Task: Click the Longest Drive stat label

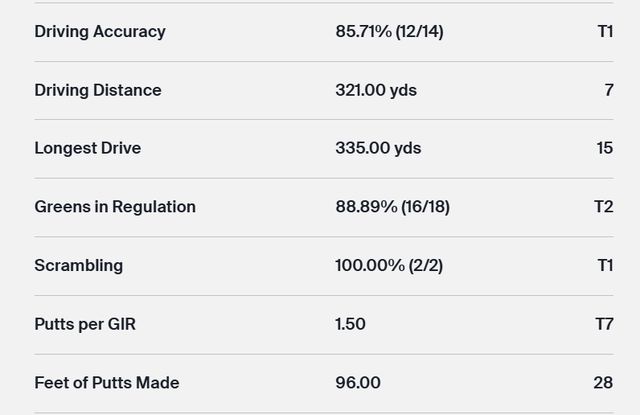Action: pyautogui.click(x=88, y=148)
